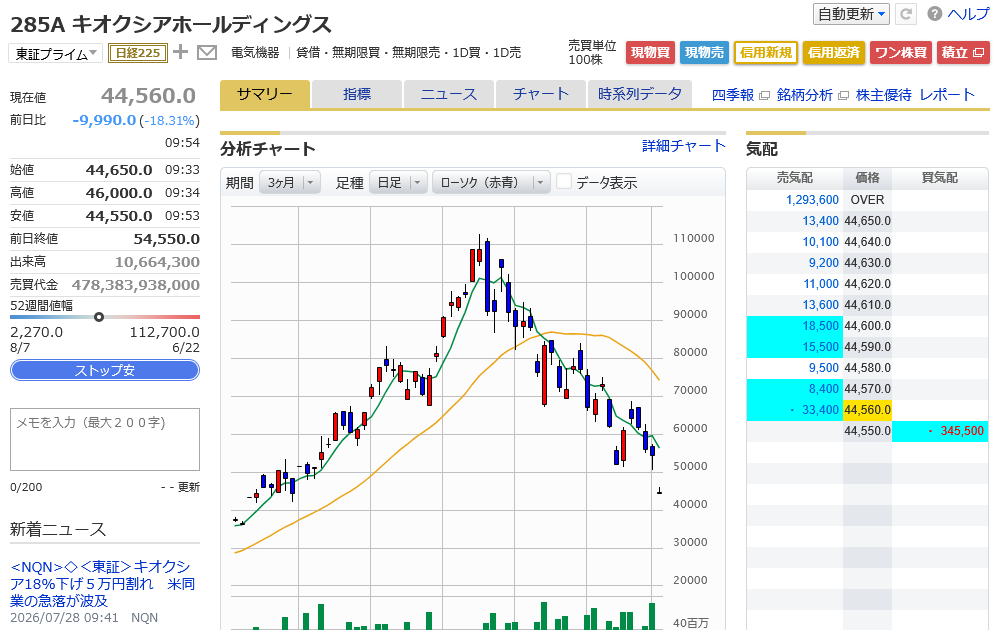This screenshot has height=630, width=1000.
Task: Click external link icon beside 銘柄分析
Action: [843, 96]
